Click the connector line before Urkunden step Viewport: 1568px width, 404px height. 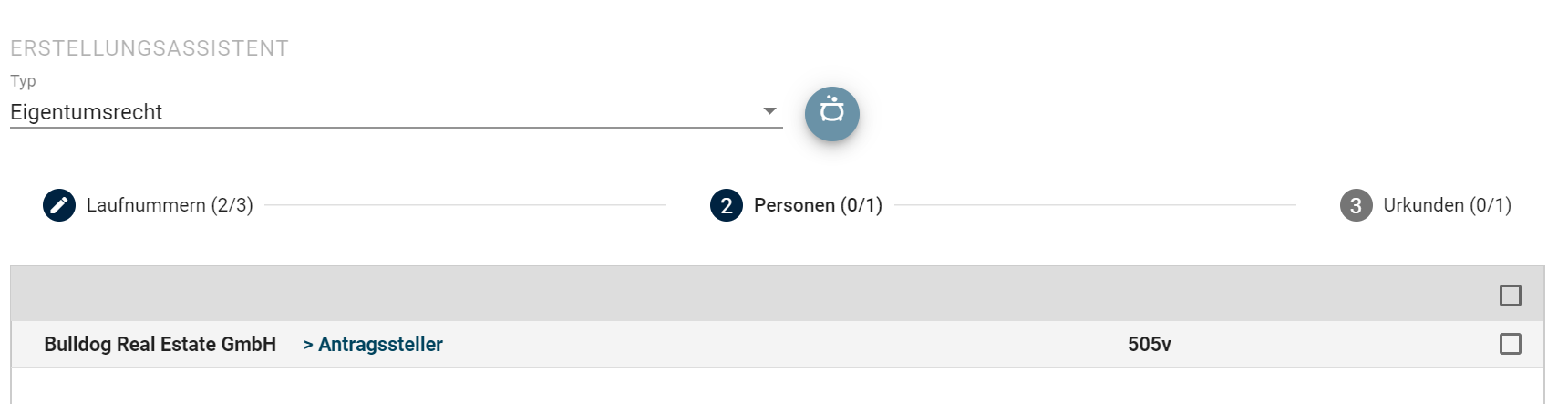point(1095,205)
